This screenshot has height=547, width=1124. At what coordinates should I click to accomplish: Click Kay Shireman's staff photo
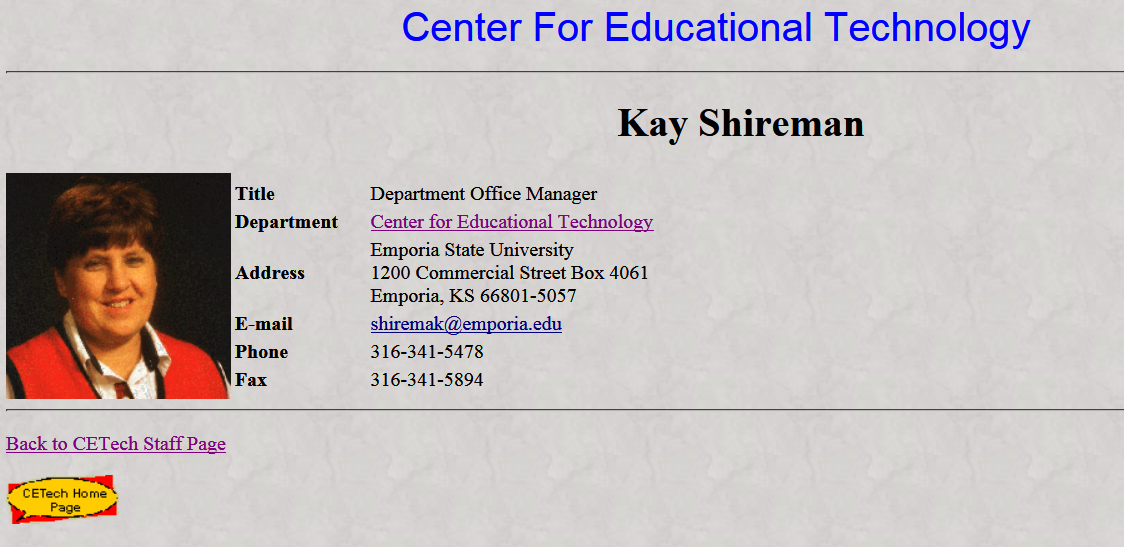[x=118, y=286]
